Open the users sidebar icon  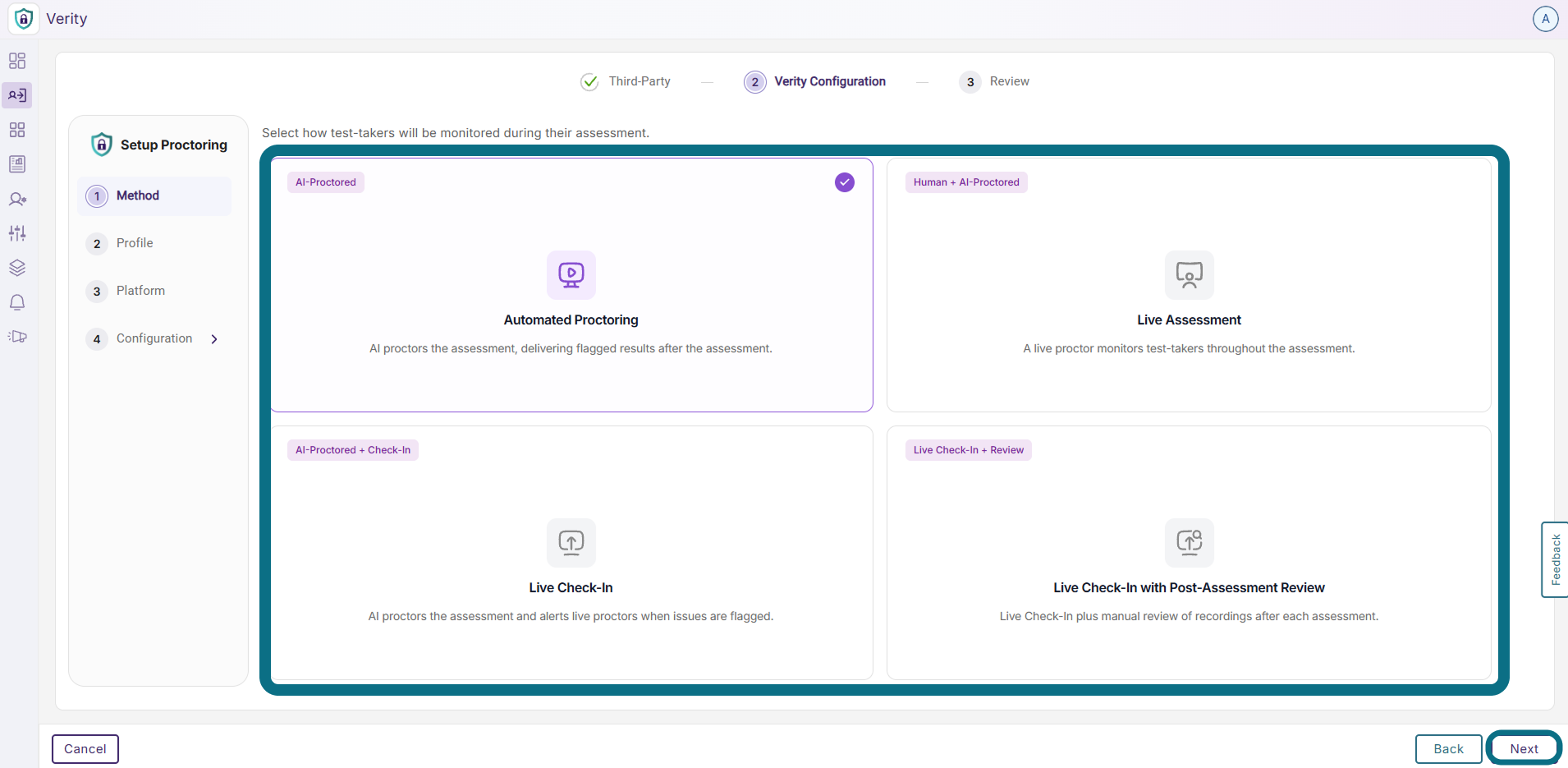coord(17,199)
